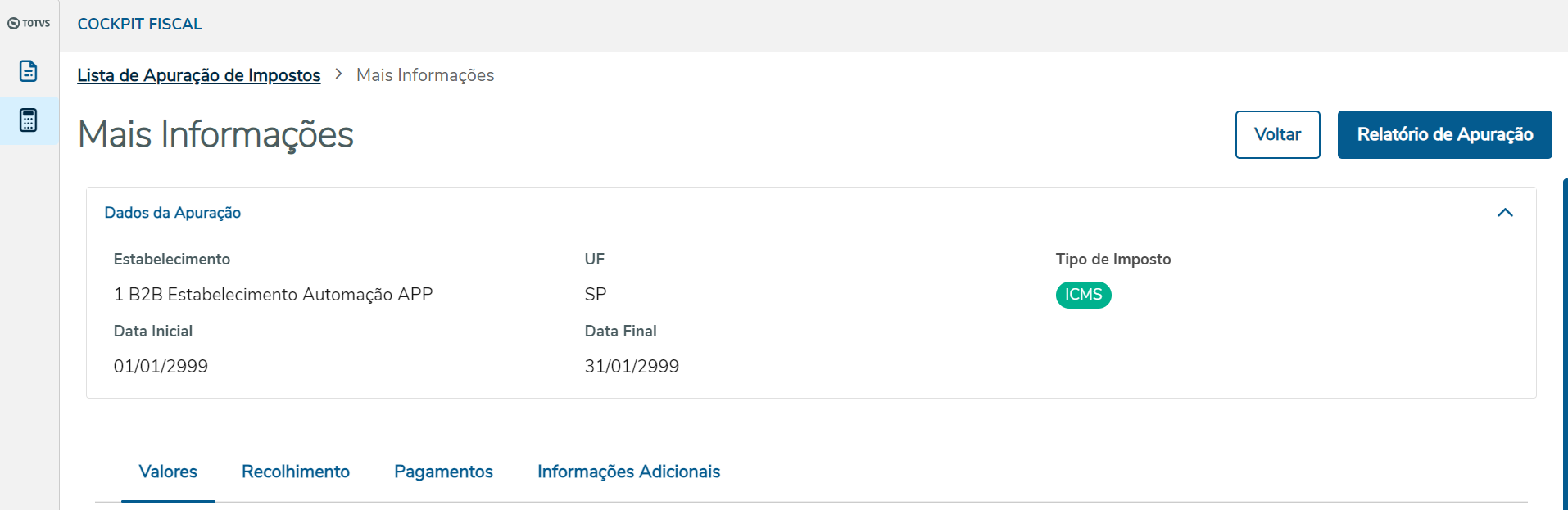The image size is (1568, 510).
Task: Click the Data Final value 31/01/2999
Action: point(632,367)
